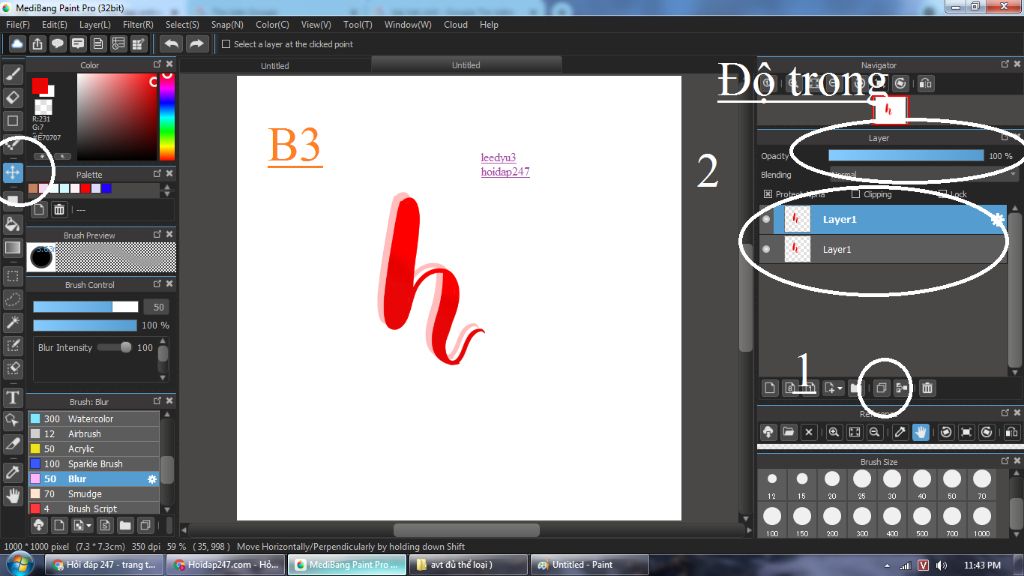Click brush list scroll up arrow
The height and width of the screenshot is (576, 1024).
167,415
